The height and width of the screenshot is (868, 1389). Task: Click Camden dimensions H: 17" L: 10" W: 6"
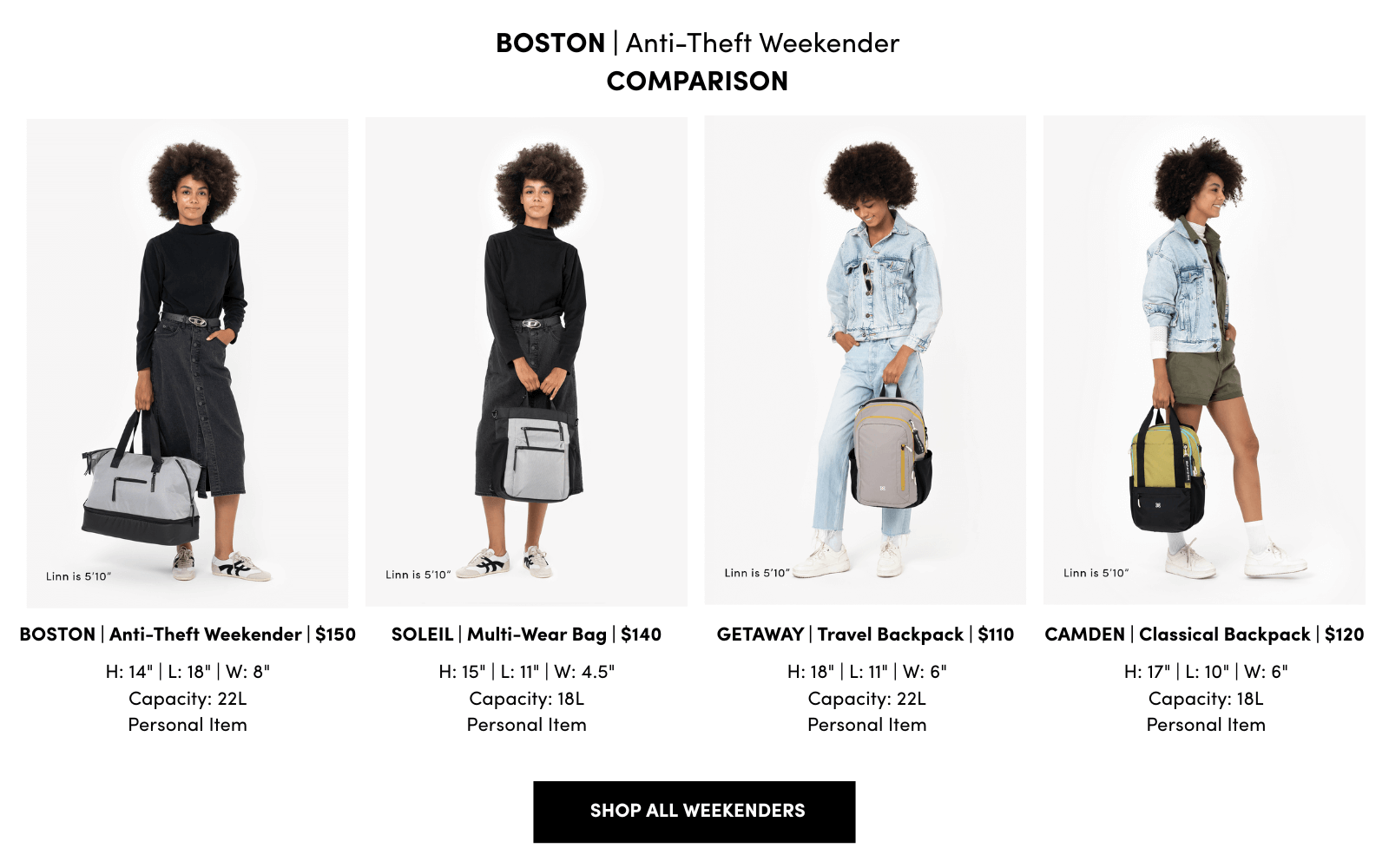point(1206,672)
